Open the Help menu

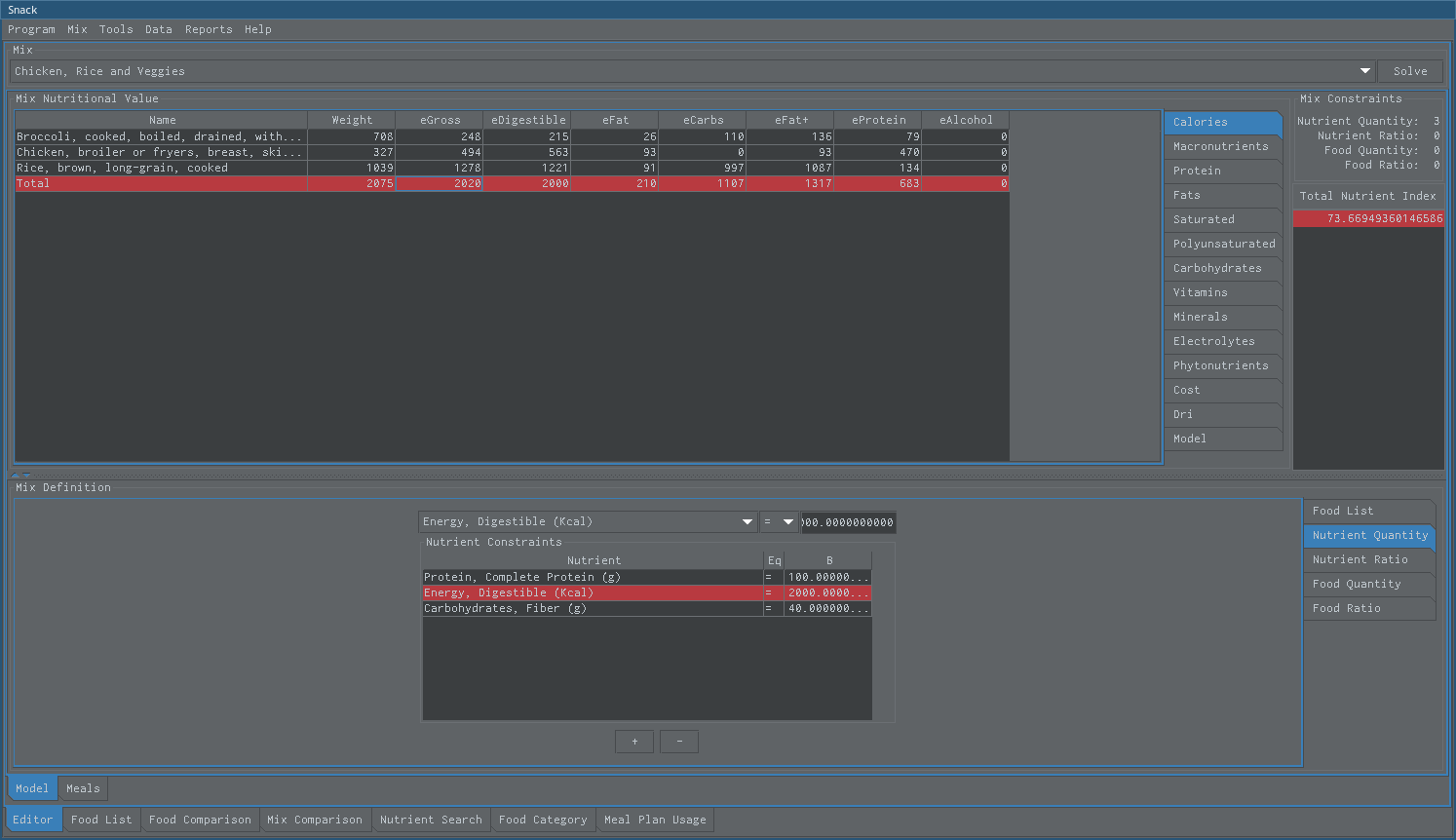(x=258, y=29)
